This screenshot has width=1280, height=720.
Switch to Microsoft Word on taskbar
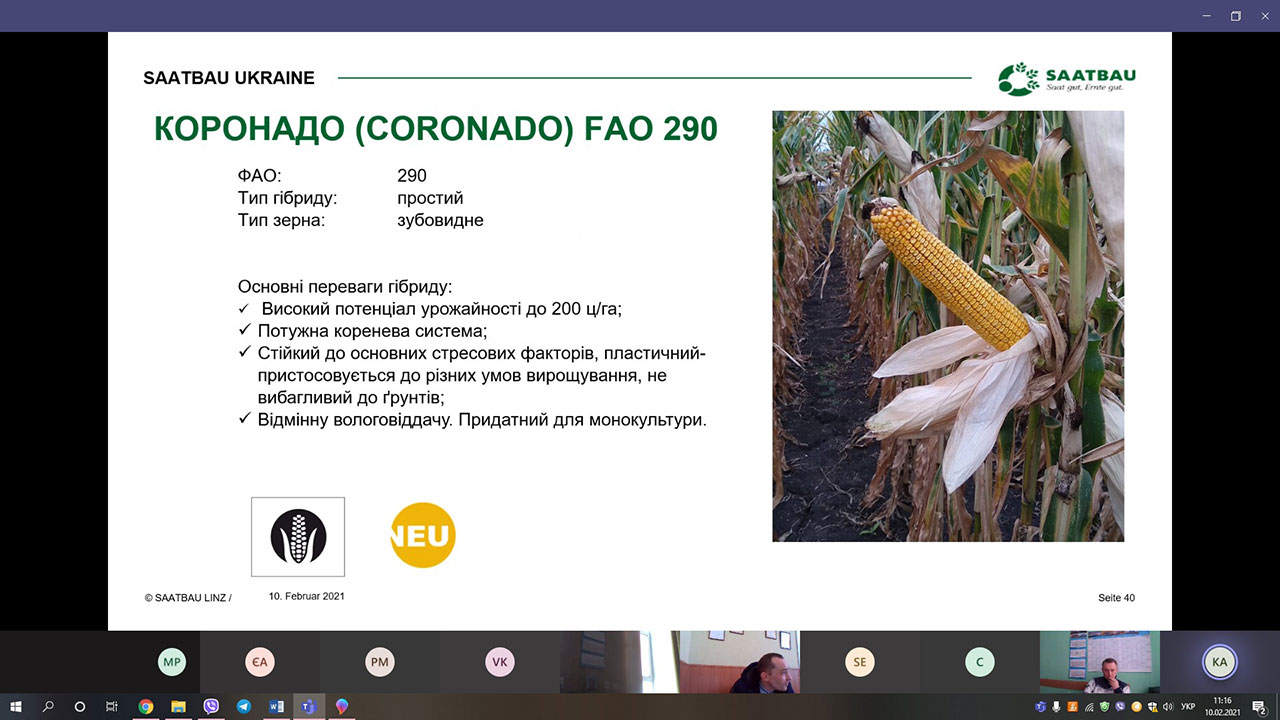click(276, 706)
